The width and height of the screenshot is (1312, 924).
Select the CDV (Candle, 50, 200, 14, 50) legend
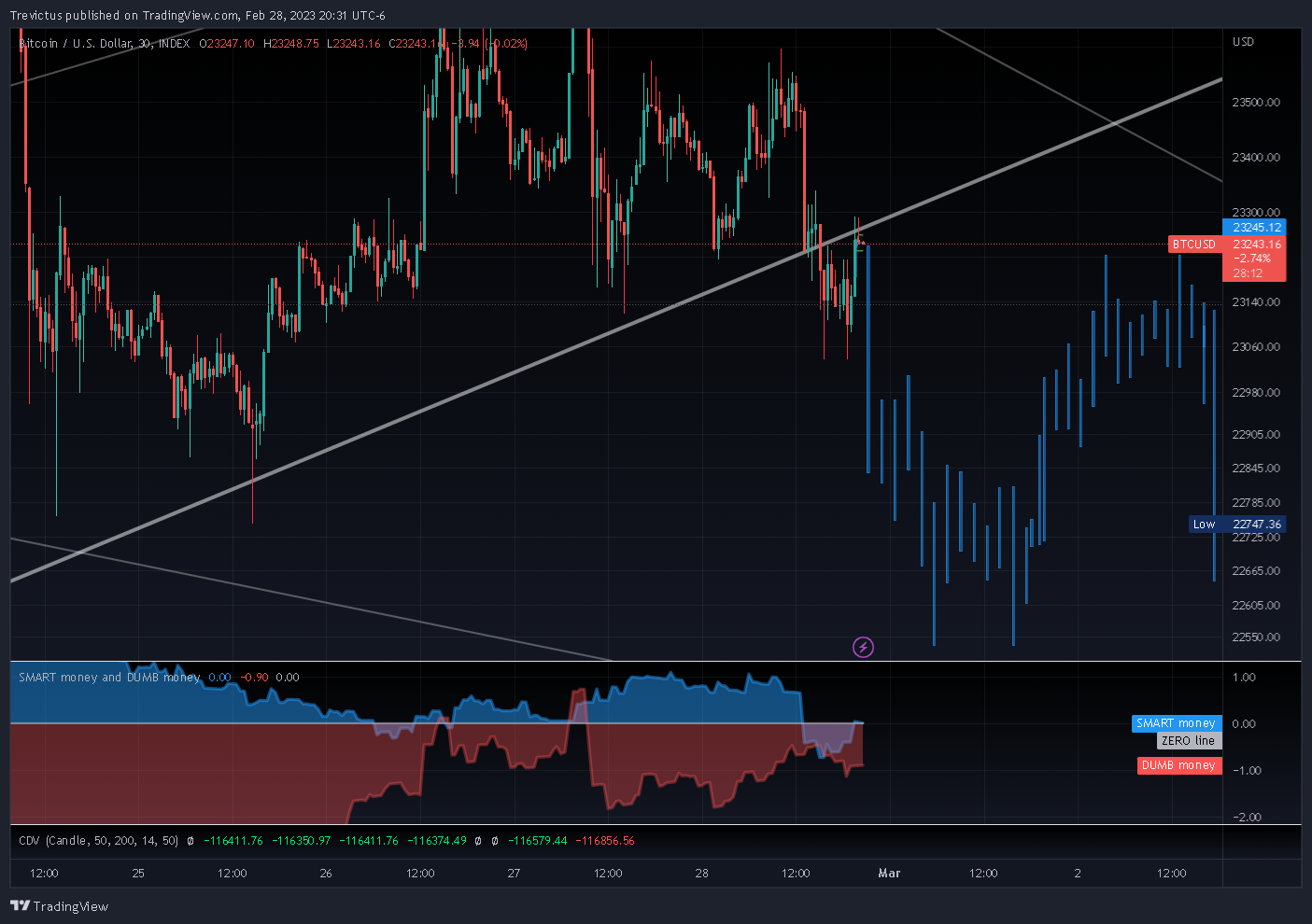click(x=98, y=841)
